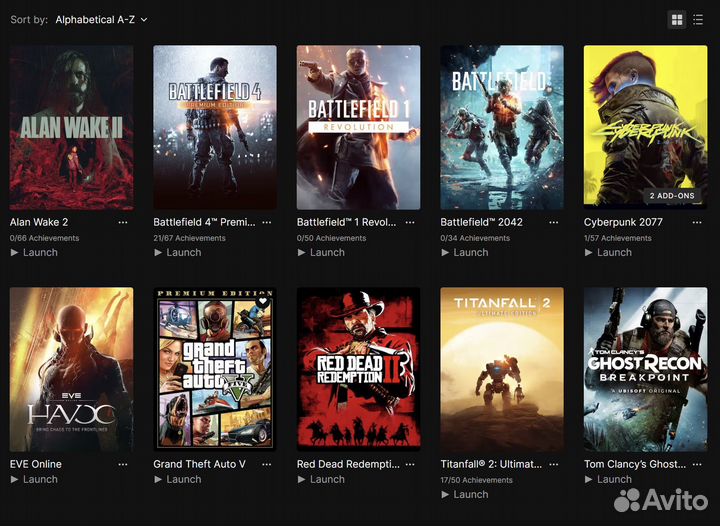
Task: Launch Alan Wake 2
Action: (x=34, y=253)
